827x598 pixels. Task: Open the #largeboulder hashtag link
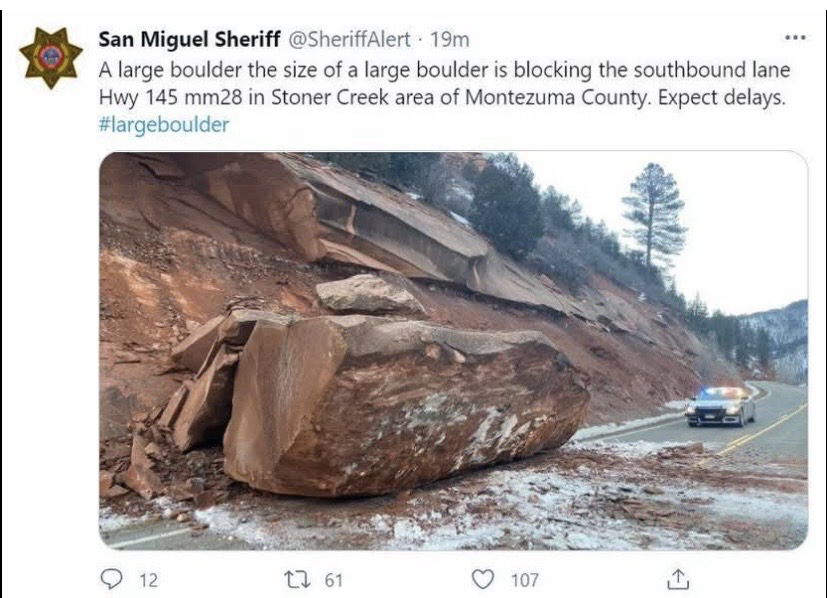coord(164,125)
